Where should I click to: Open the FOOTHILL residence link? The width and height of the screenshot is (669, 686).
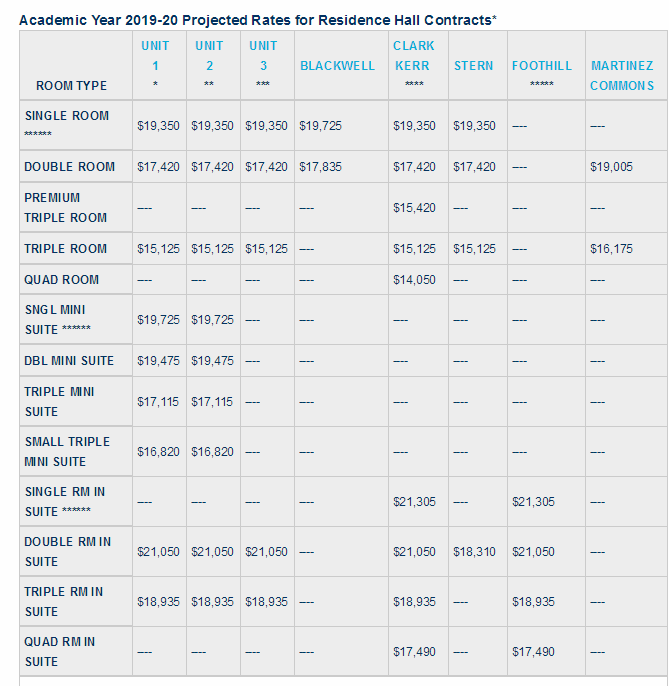point(542,66)
